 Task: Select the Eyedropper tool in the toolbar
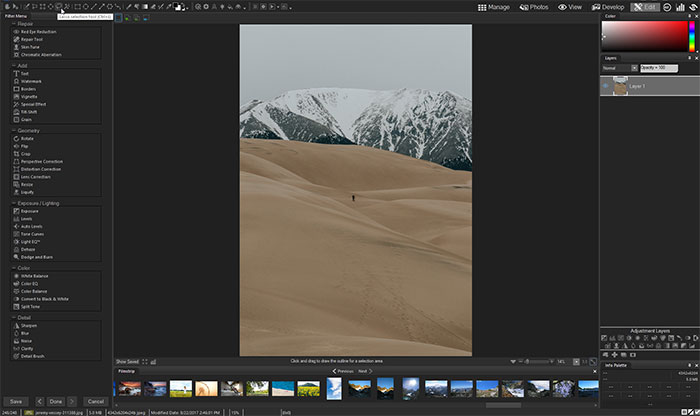click(169, 7)
